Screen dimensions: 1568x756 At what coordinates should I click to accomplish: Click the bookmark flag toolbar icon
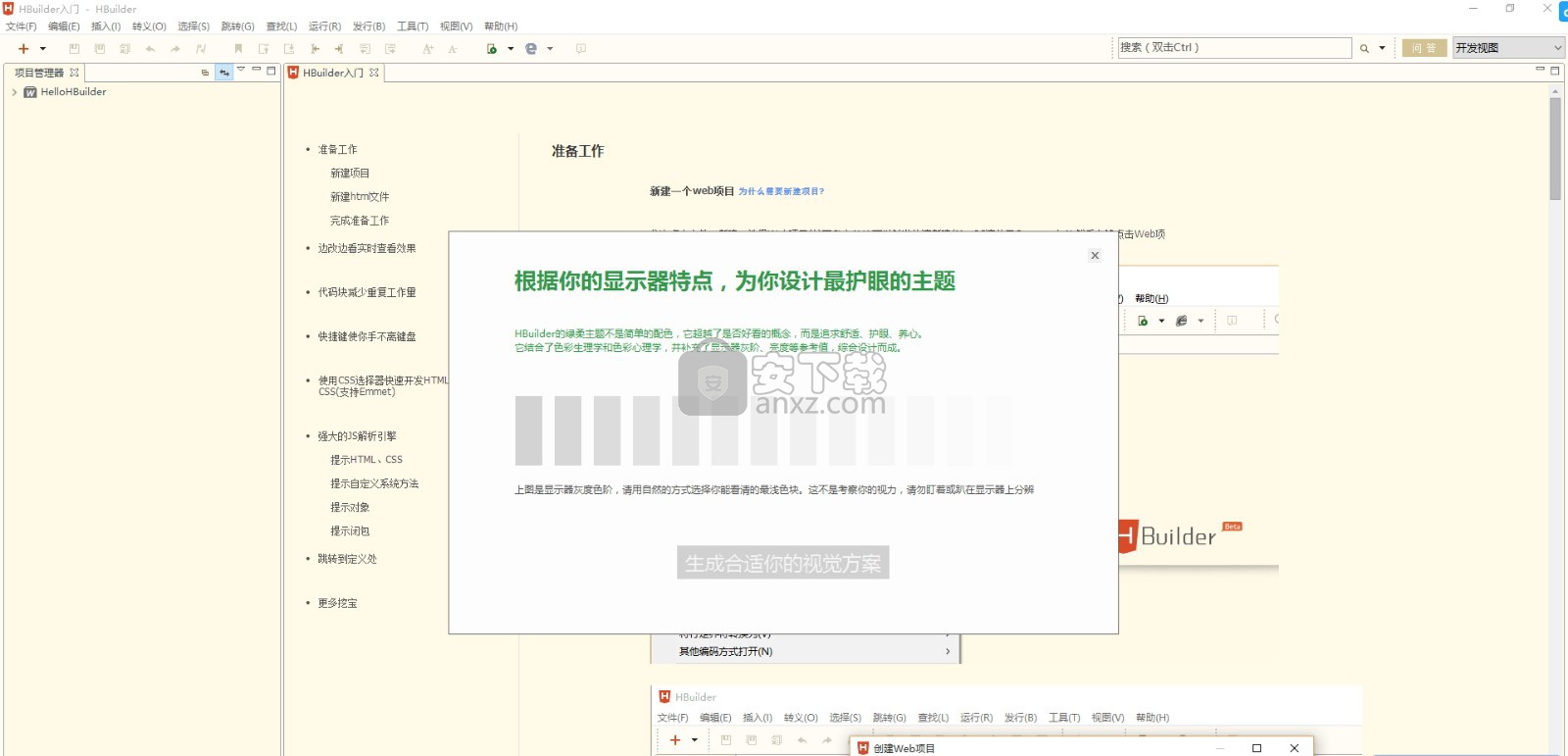point(238,48)
